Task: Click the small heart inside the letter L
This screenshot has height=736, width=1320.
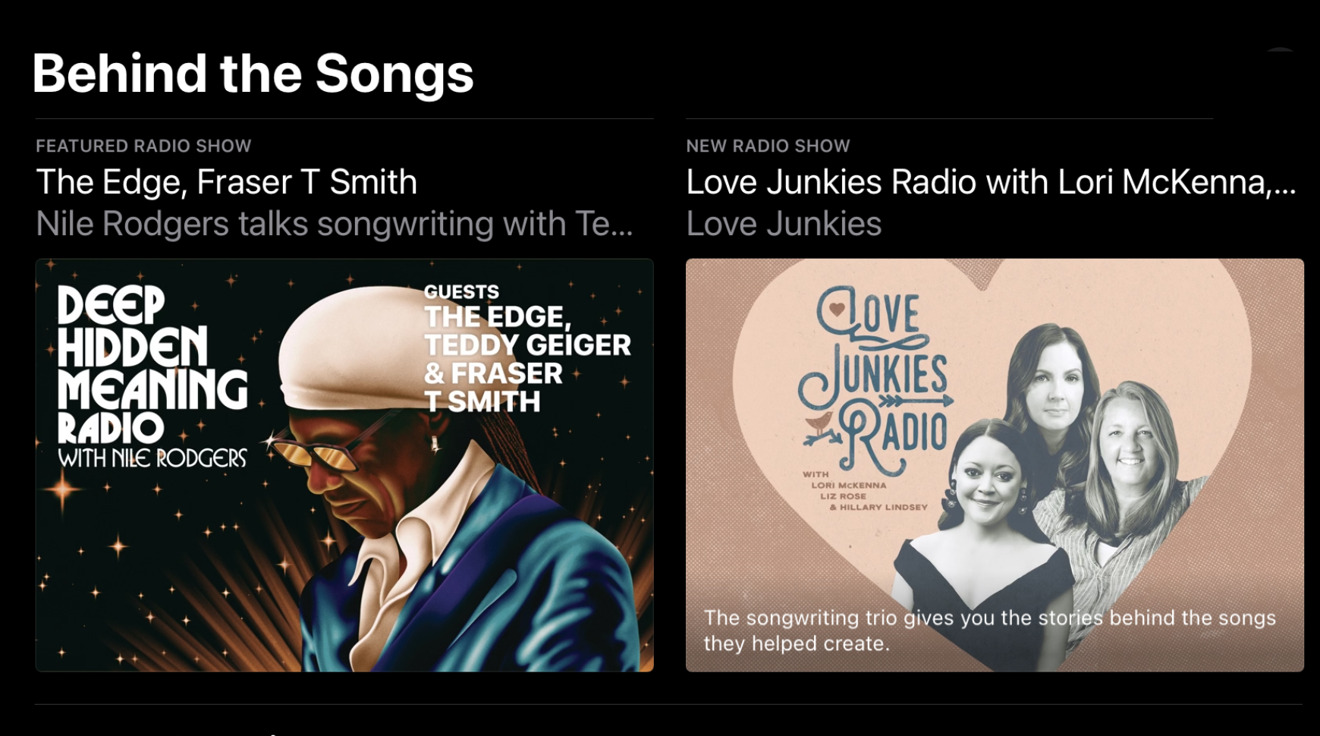Action: click(838, 310)
